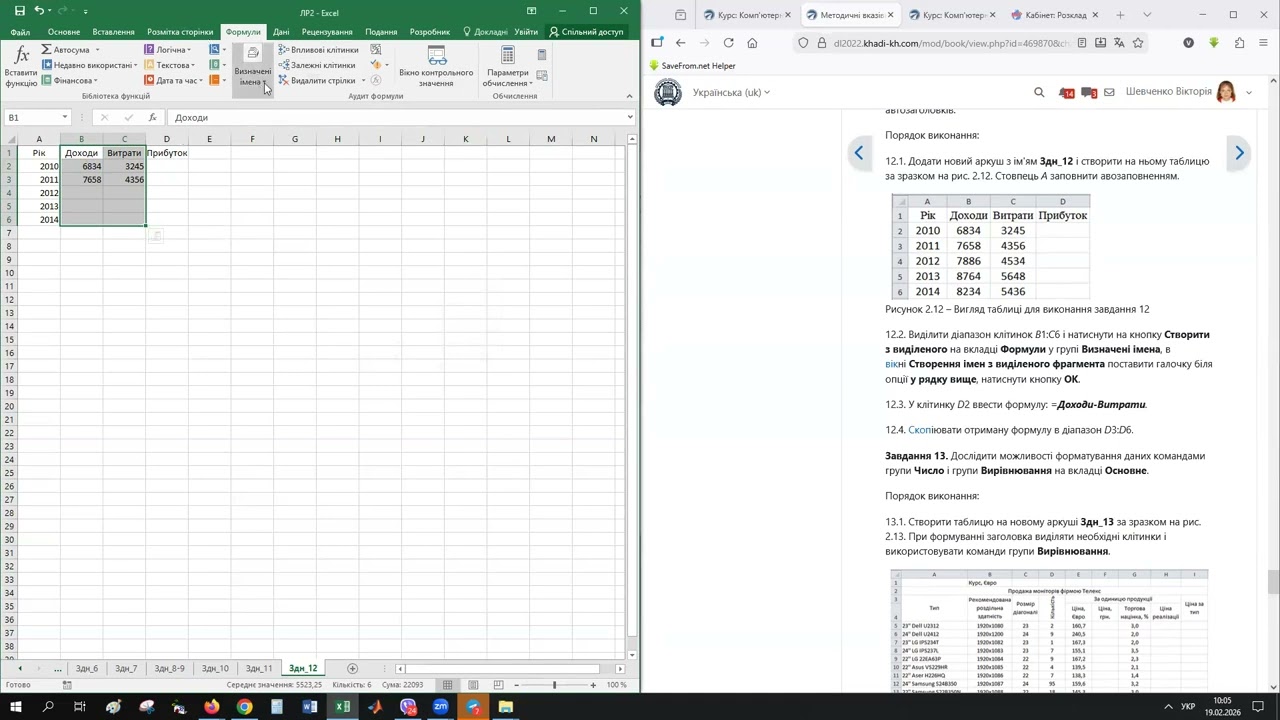Click the Windows Start button

pyautogui.click(x=18, y=707)
